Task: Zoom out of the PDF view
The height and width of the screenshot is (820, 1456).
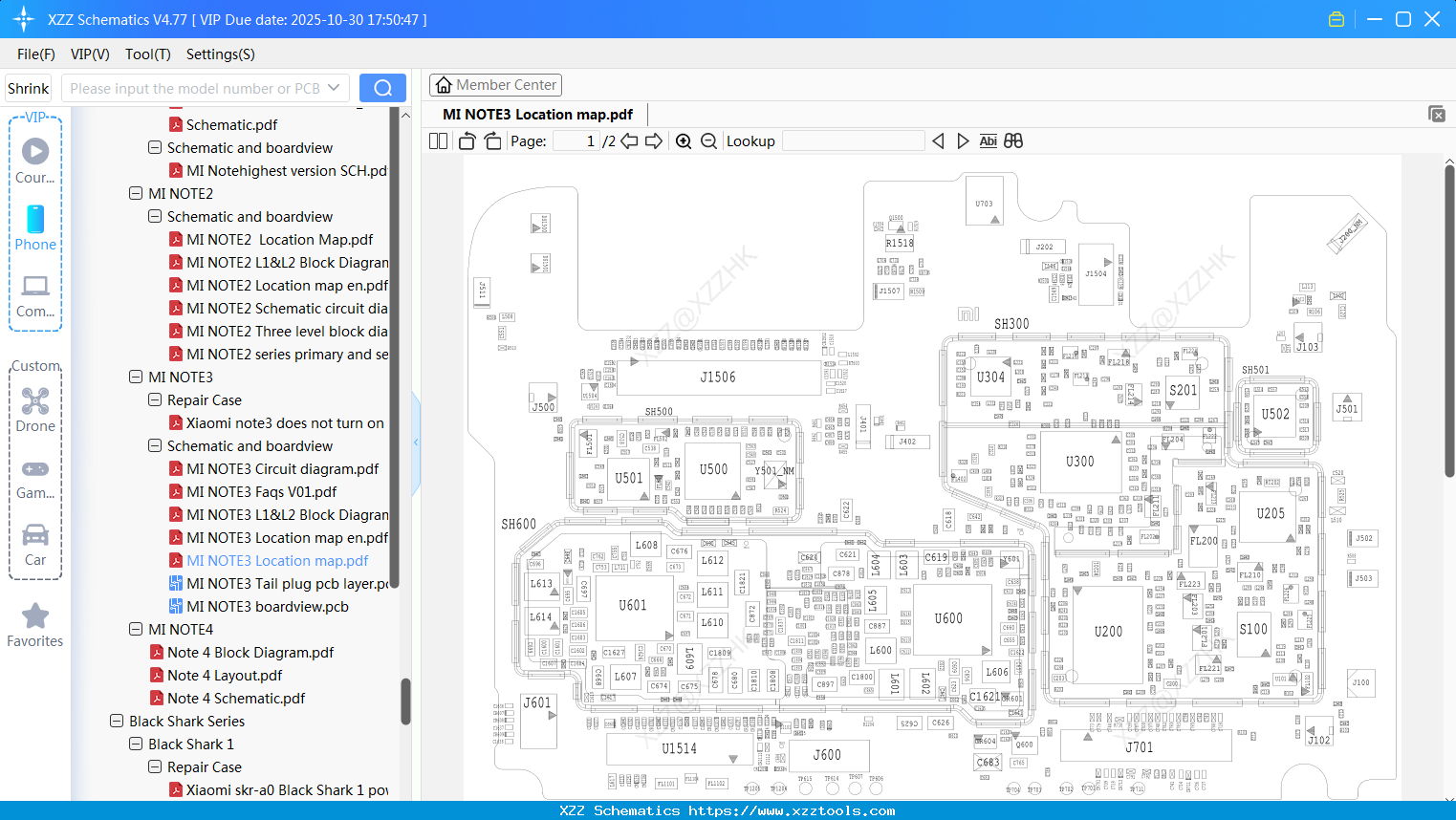Action: point(708,140)
